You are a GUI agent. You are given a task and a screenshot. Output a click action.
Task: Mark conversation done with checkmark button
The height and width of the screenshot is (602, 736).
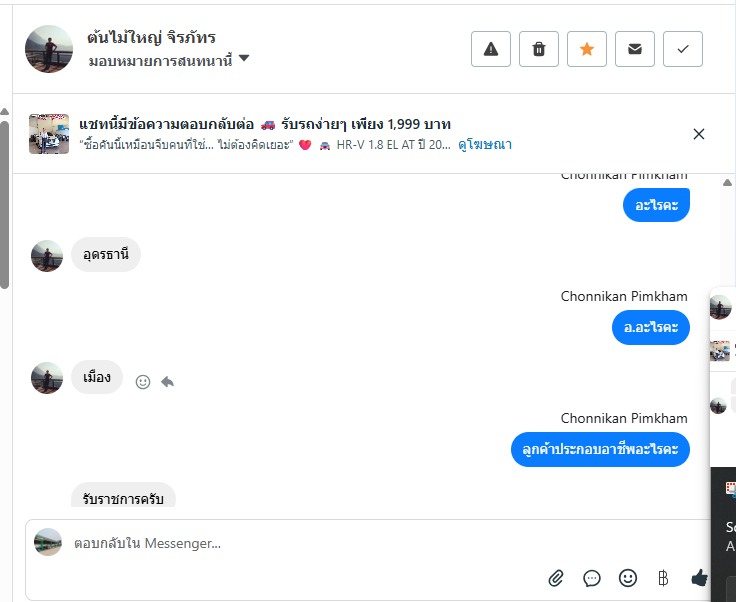[x=683, y=49]
